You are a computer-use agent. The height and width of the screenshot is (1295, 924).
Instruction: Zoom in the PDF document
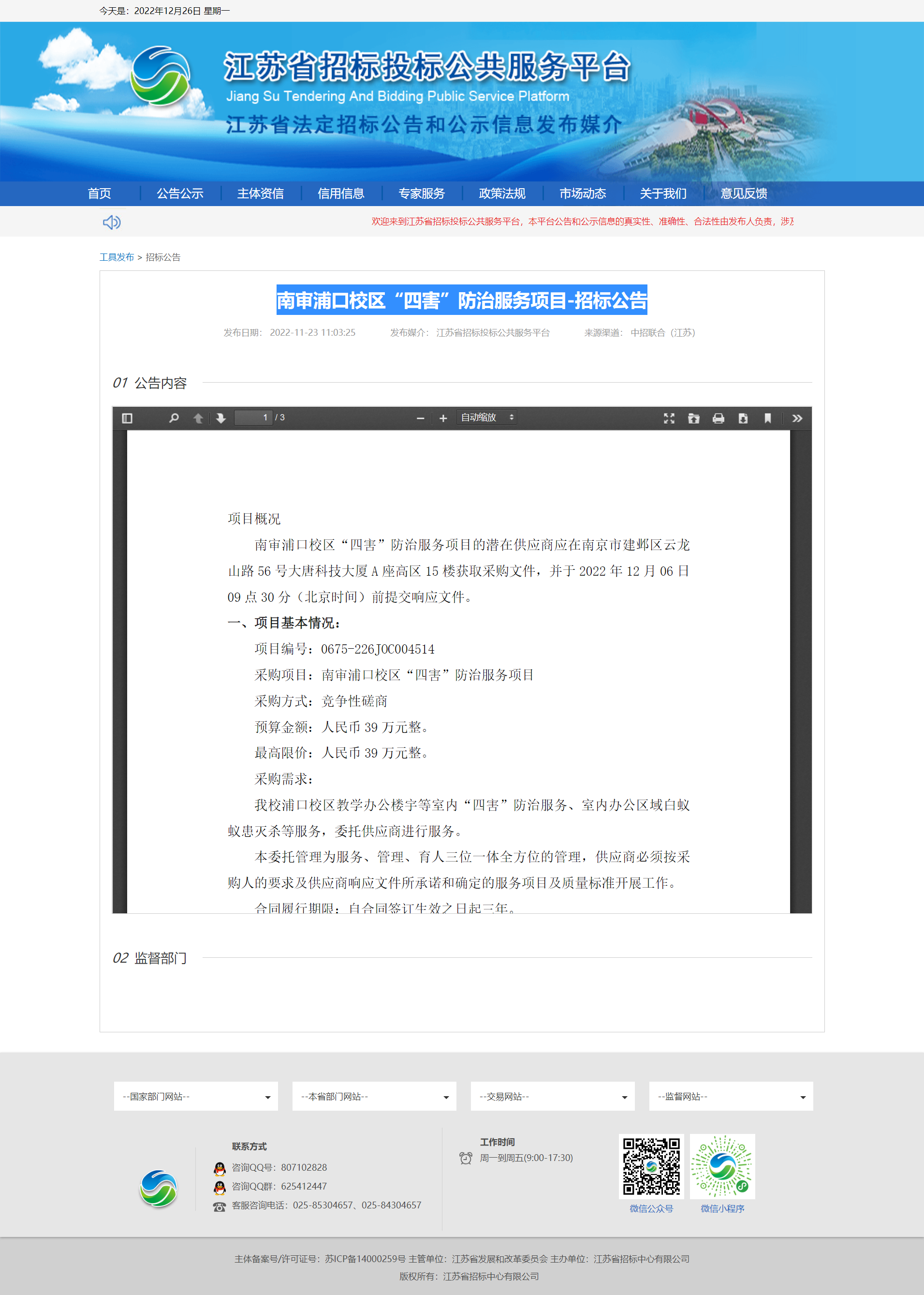443,418
